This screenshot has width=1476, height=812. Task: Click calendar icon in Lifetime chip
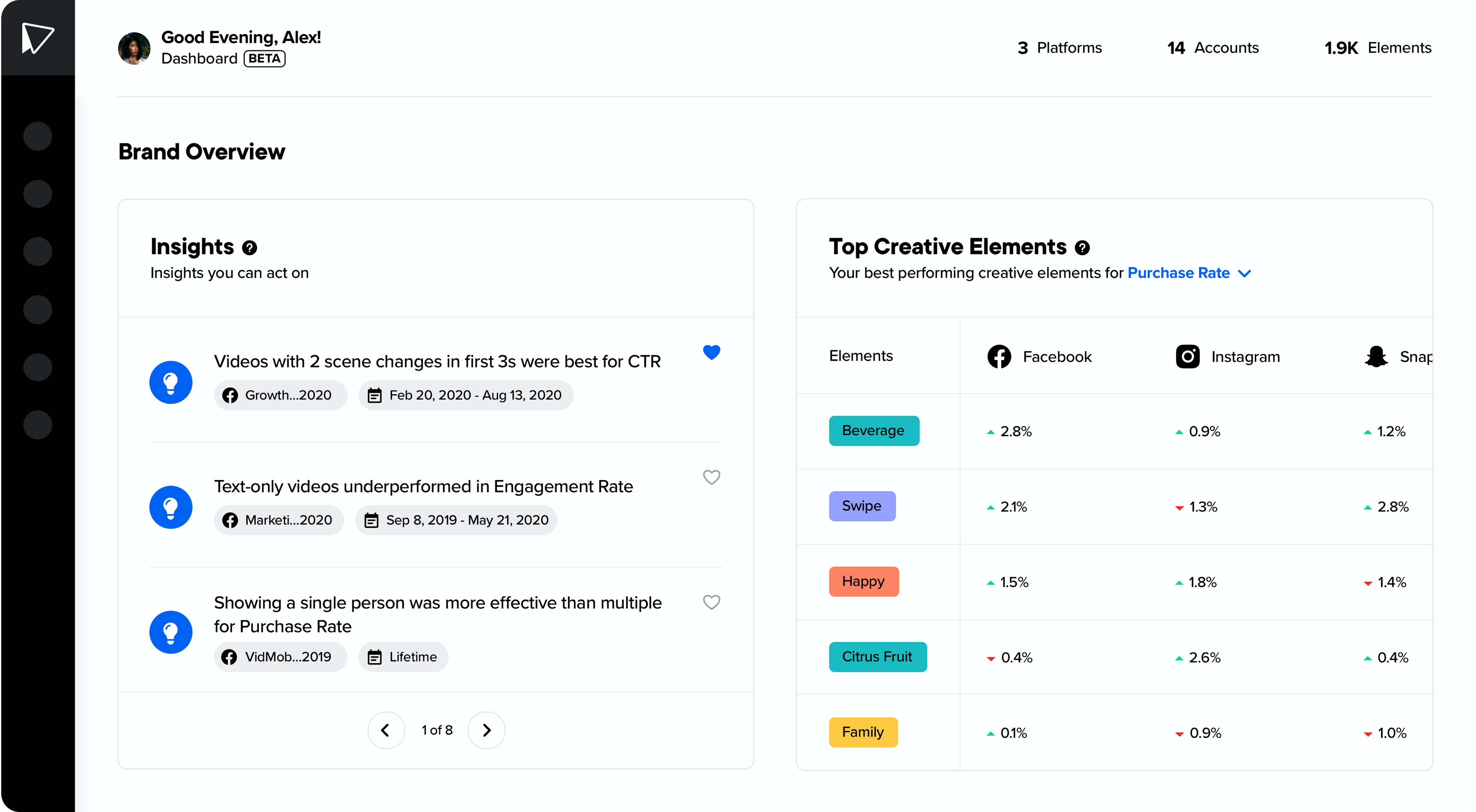375,657
